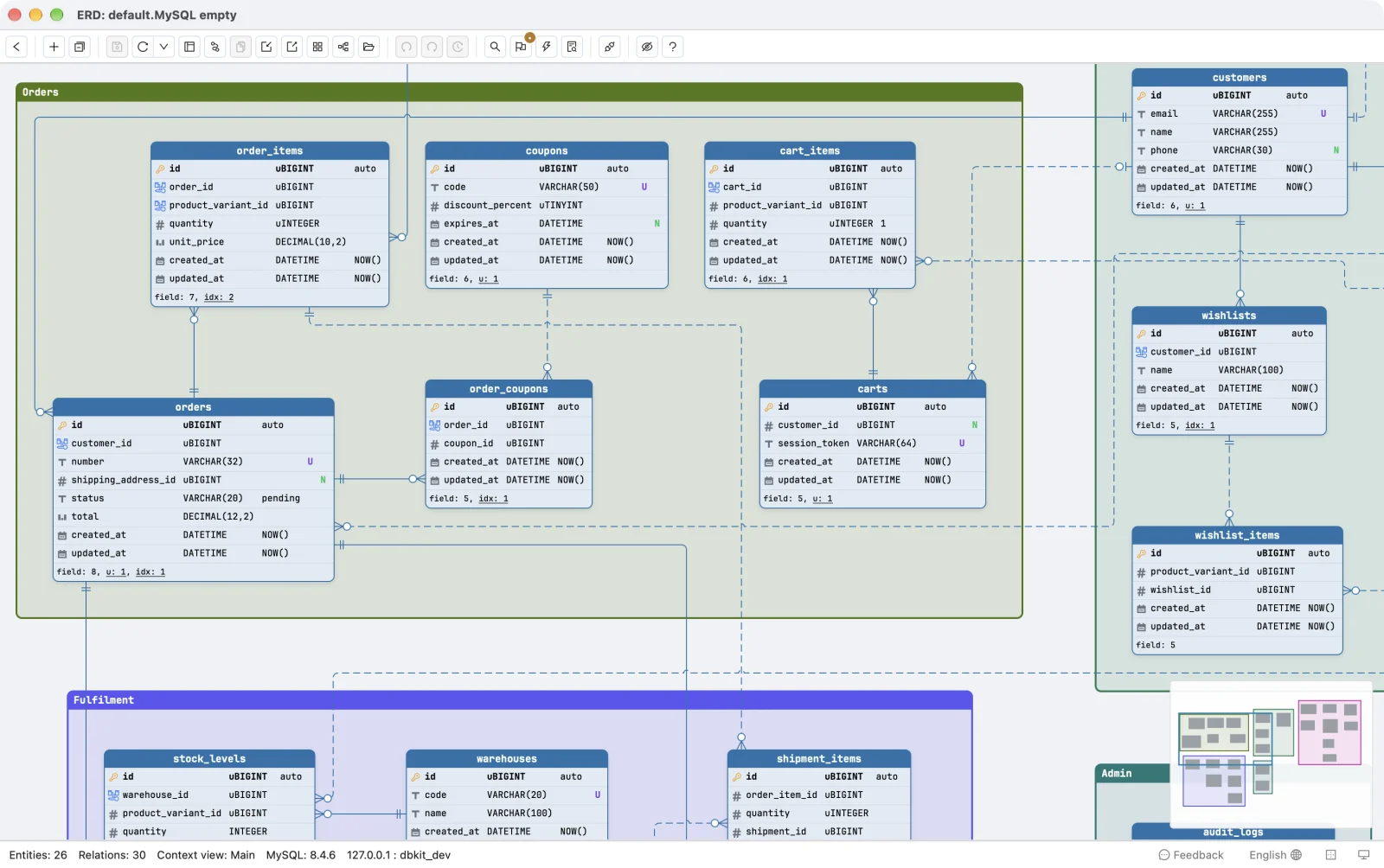
Task: Click the four-squares grid icon
Action: tap(317, 47)
